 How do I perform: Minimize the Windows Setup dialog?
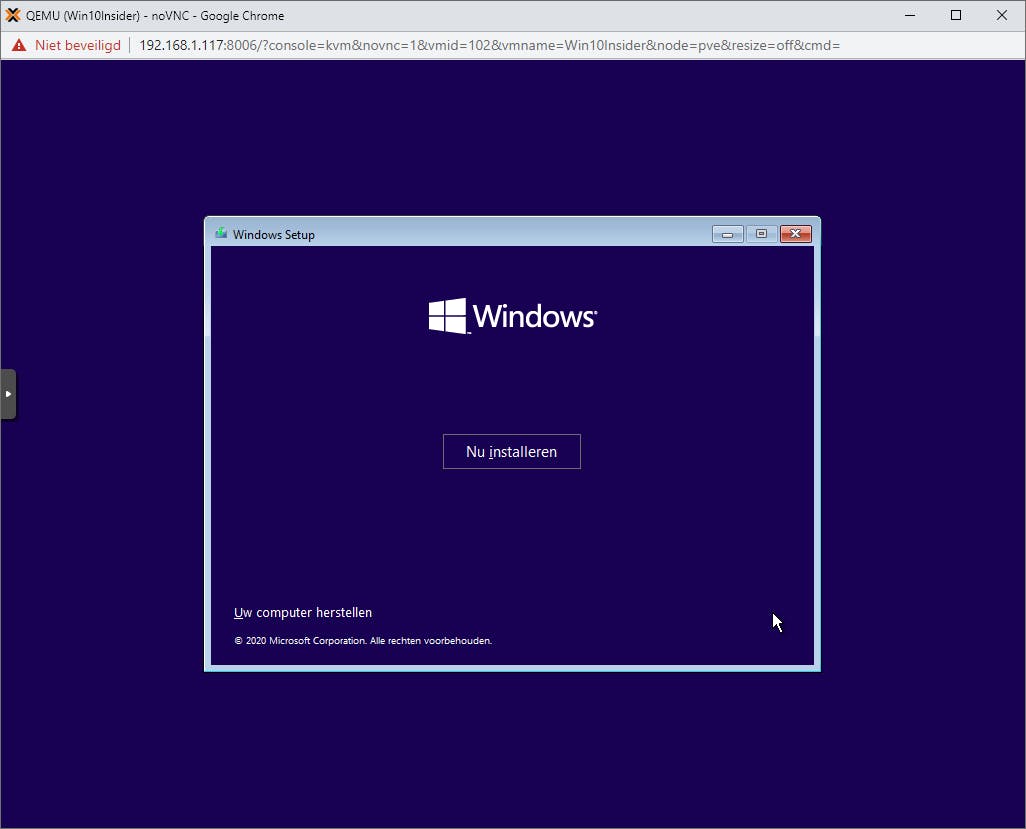click(x=727, y=234)
